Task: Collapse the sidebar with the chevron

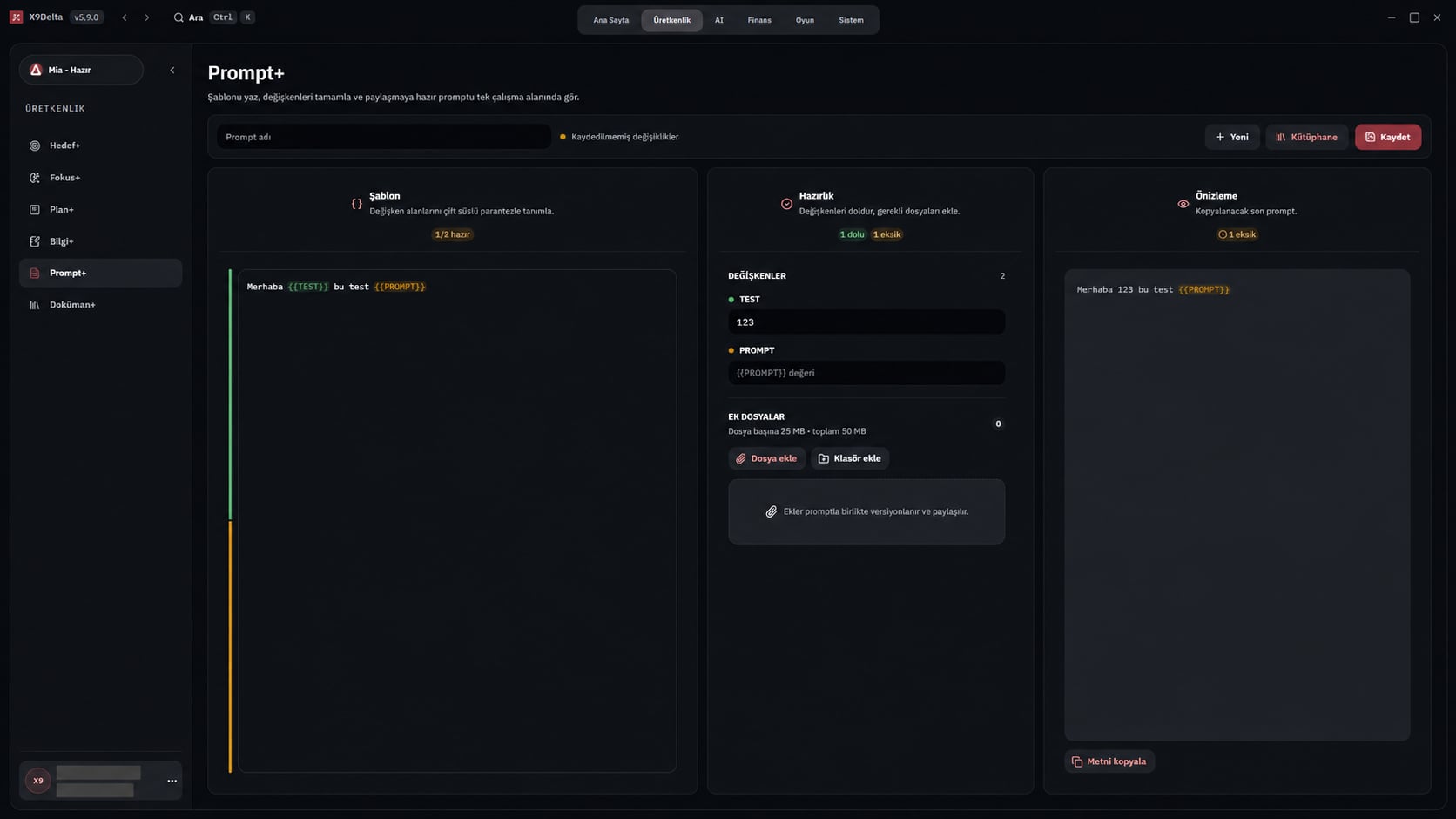Action: (172, 70)
